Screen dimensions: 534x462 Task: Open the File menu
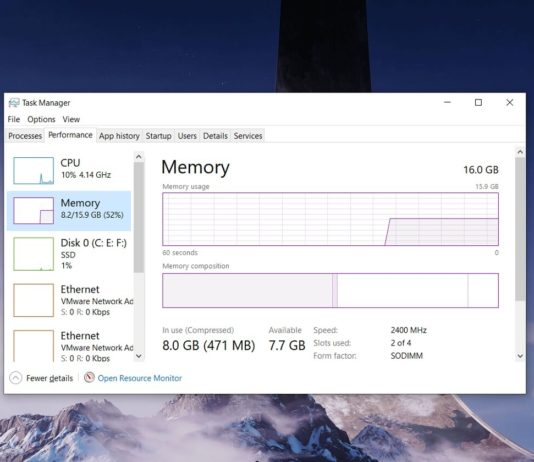[14, 119]
